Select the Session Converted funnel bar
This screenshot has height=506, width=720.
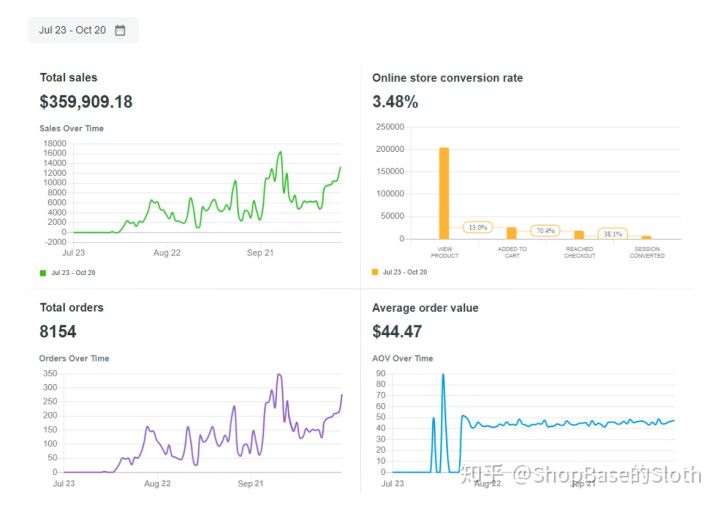pyautogui.click(x=647, y=237)
